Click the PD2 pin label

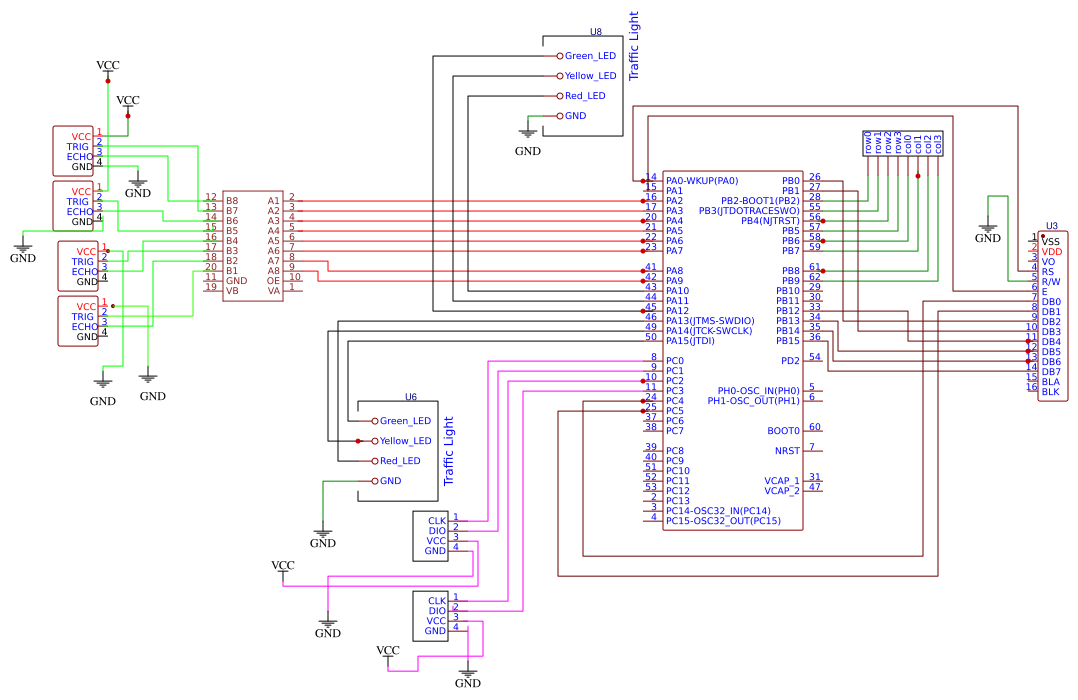tap(791, 360)
